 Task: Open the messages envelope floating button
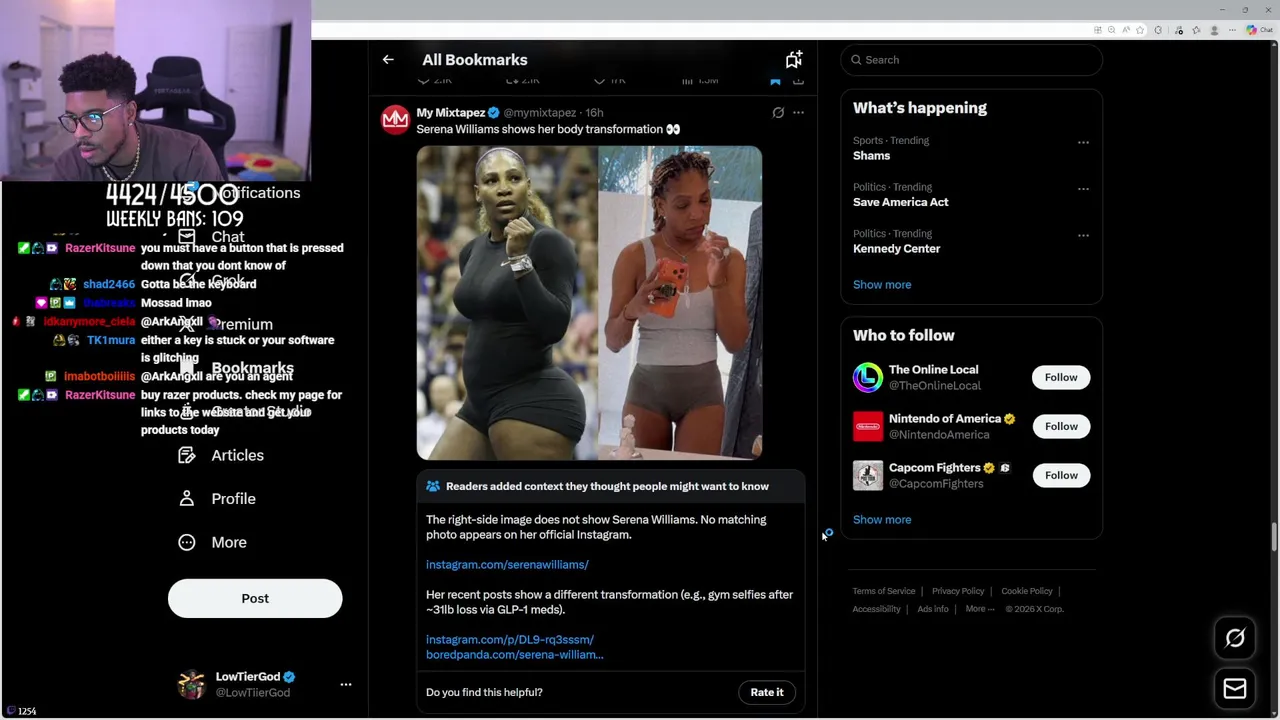point(1235,688)
